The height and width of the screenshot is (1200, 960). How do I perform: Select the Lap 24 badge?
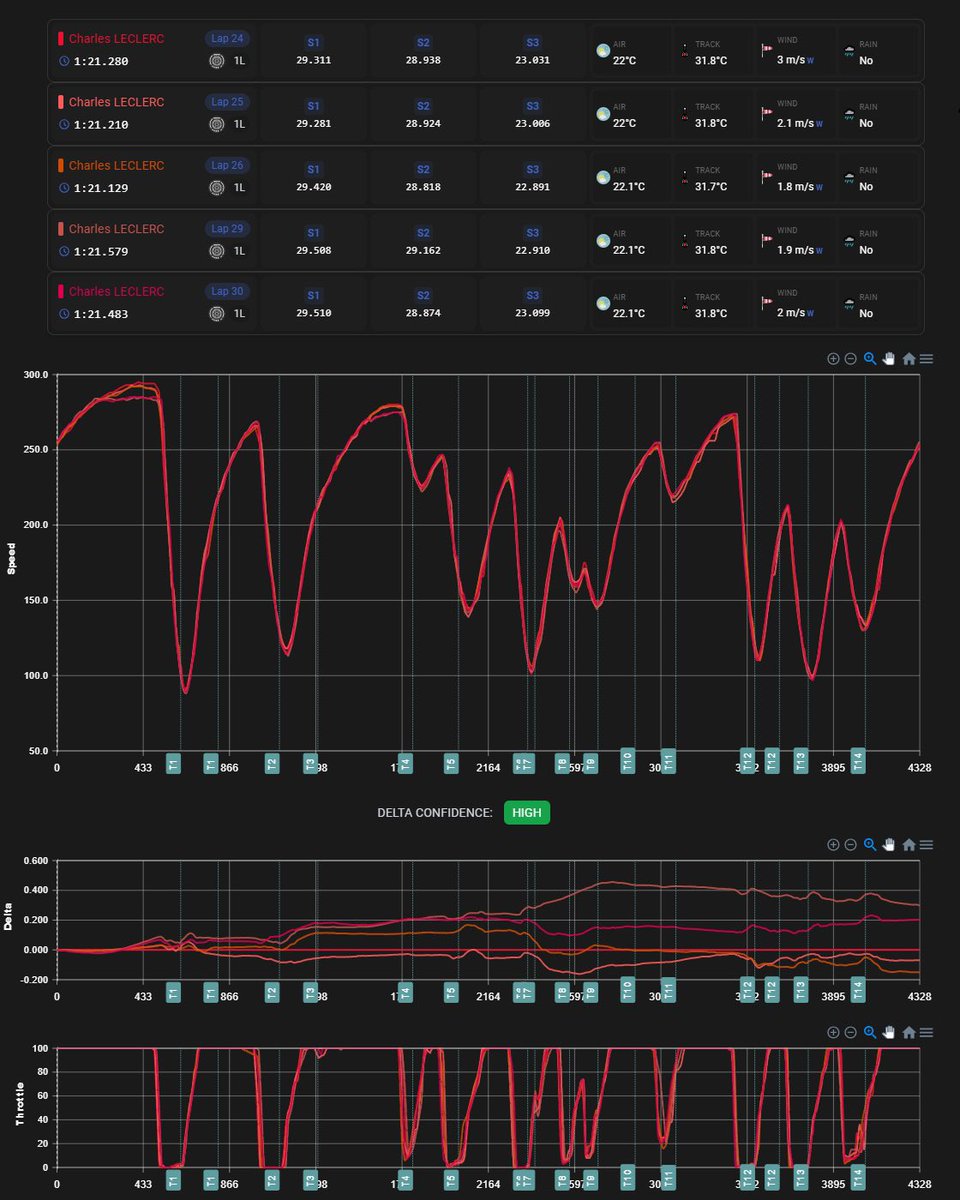pyautogui.click(x=227, y=39)
